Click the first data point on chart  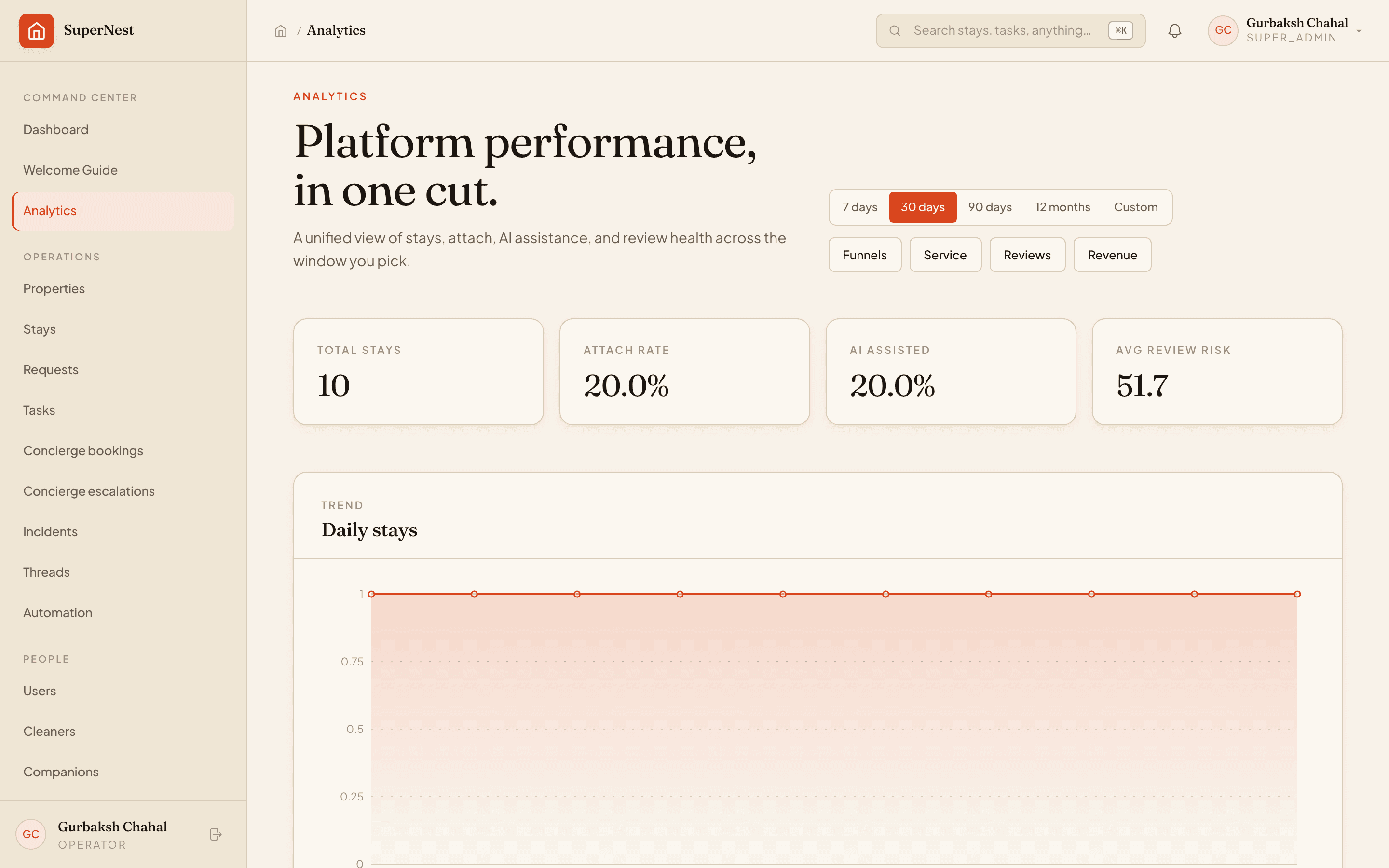pos(371,594)
